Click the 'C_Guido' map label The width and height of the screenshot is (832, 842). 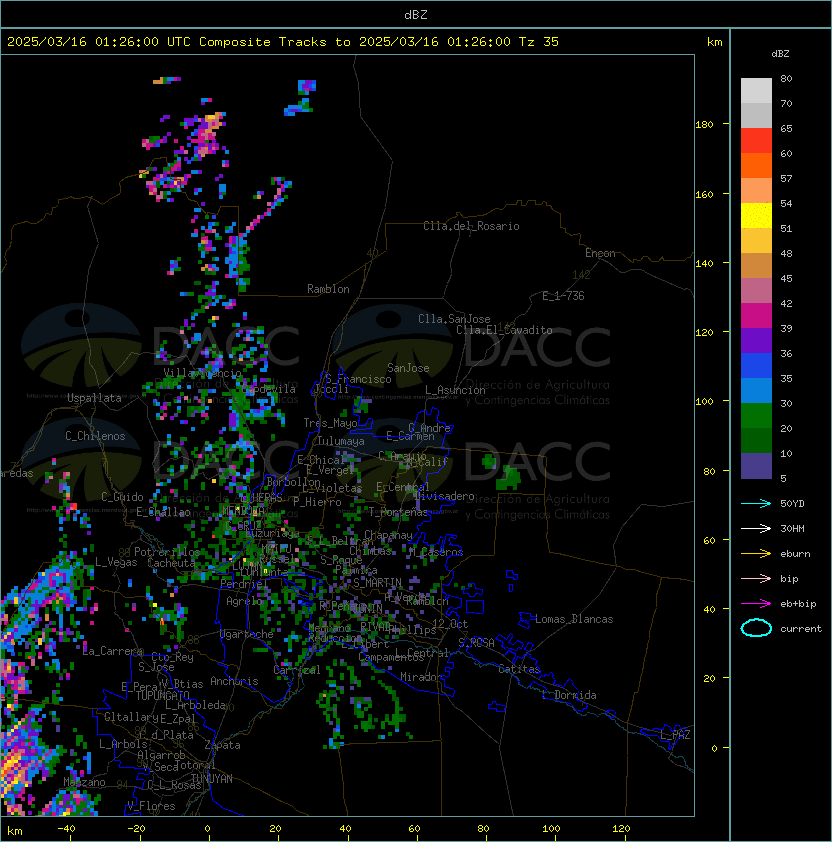122,497
